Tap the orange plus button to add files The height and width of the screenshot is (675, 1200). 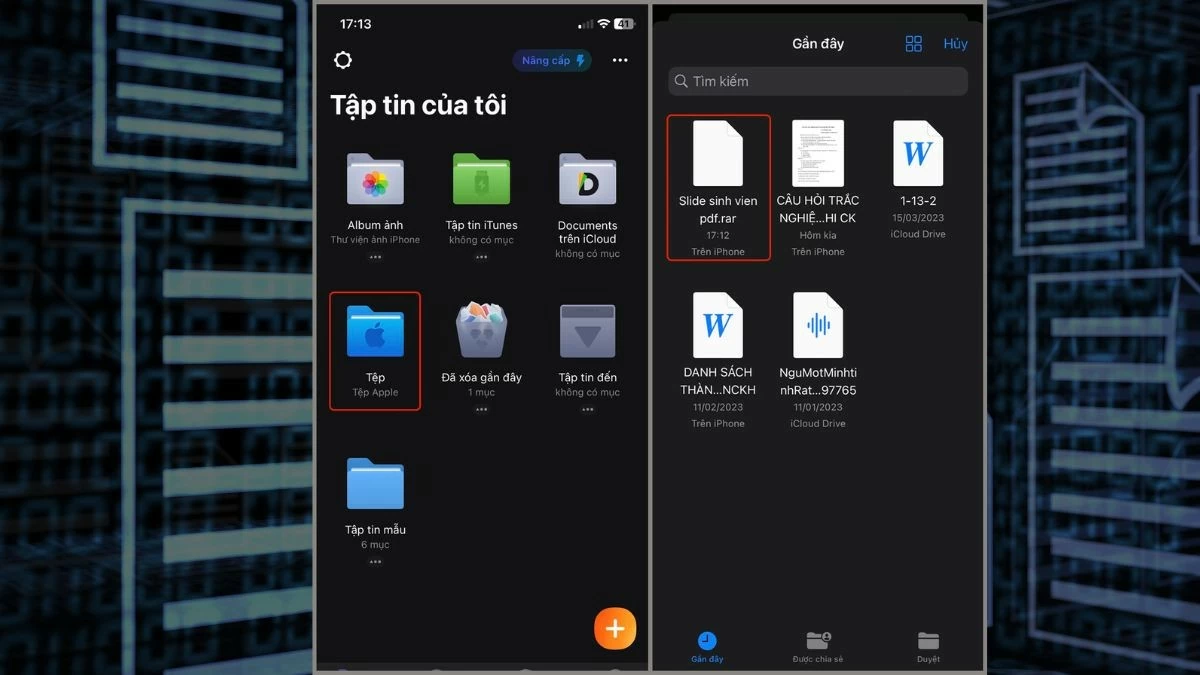(615, 628)
